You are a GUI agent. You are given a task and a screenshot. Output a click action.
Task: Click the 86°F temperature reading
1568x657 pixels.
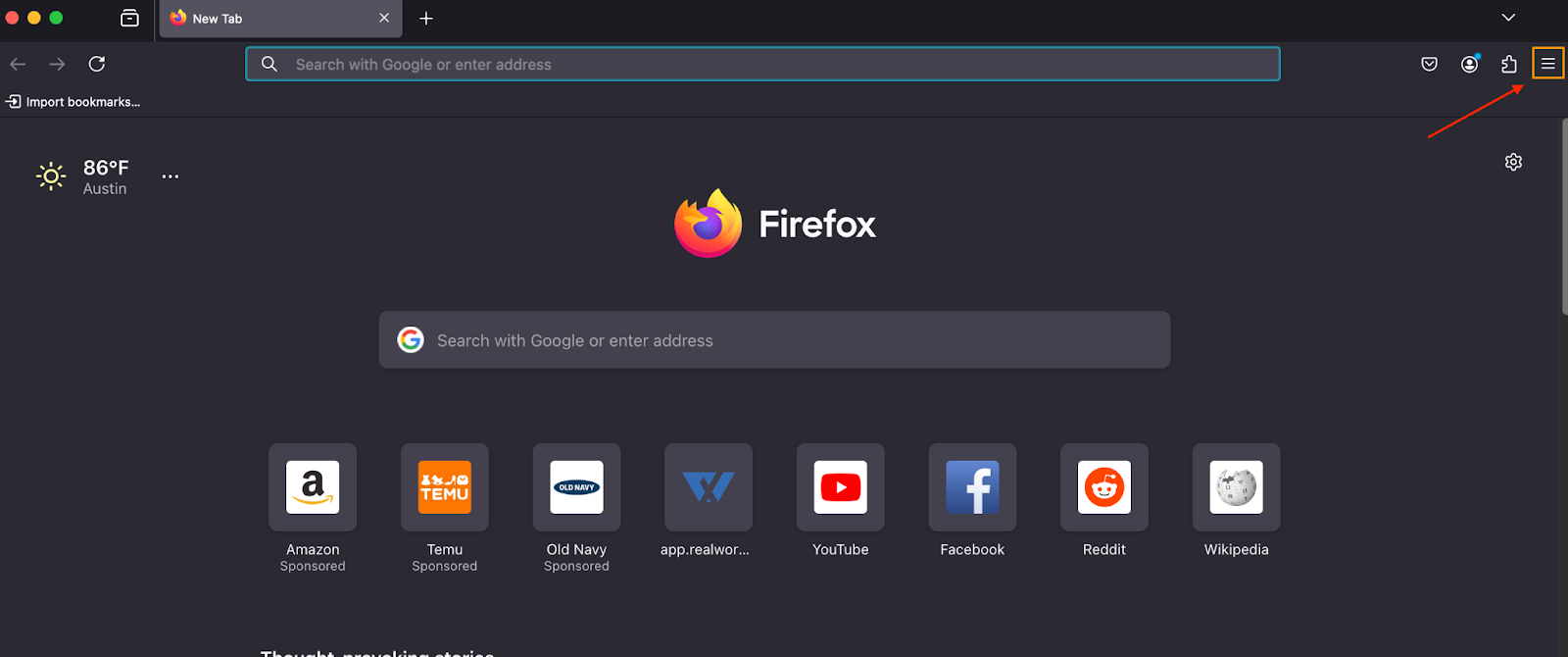click(106, 168)
